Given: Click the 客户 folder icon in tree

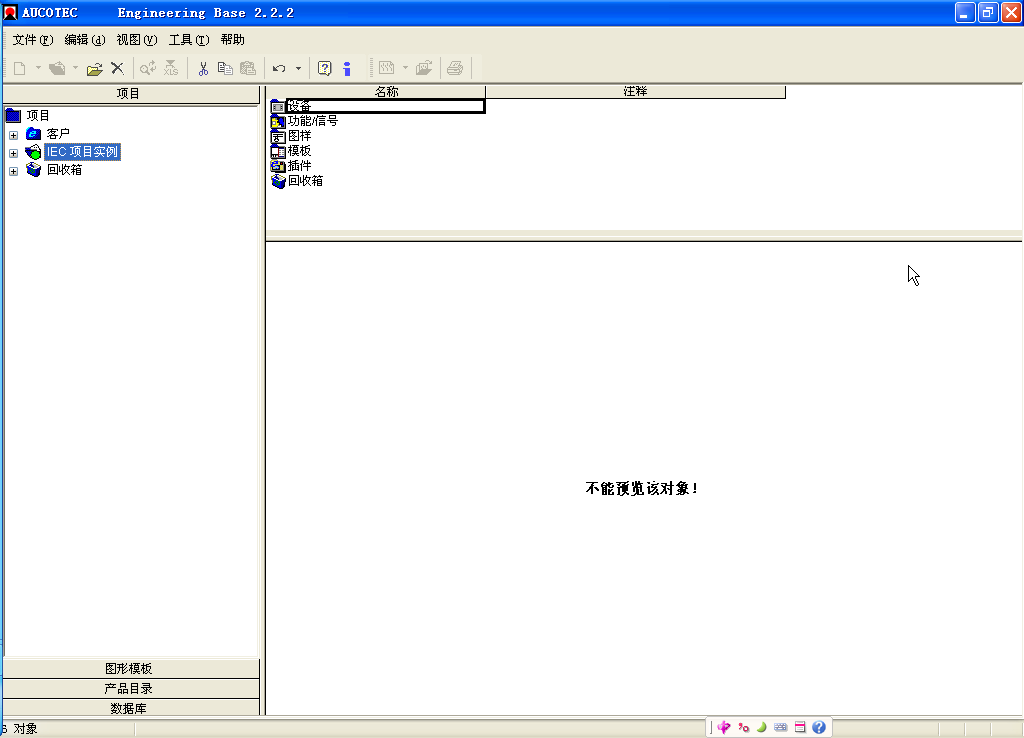Looking at the screenshot, I should tap(33, 133).
